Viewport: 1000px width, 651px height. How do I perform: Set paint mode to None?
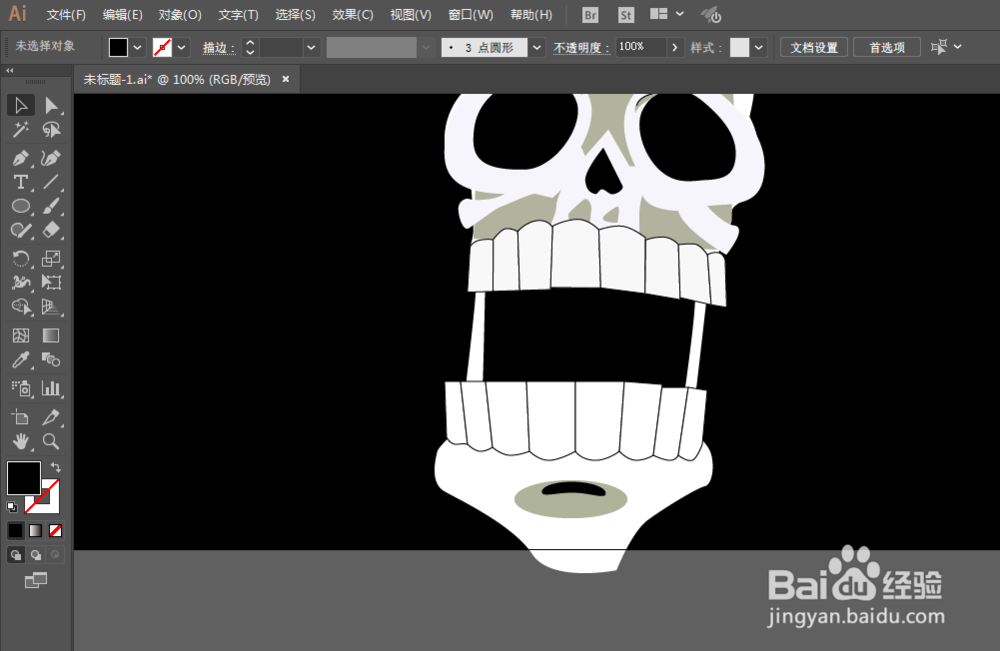(56, 530)
